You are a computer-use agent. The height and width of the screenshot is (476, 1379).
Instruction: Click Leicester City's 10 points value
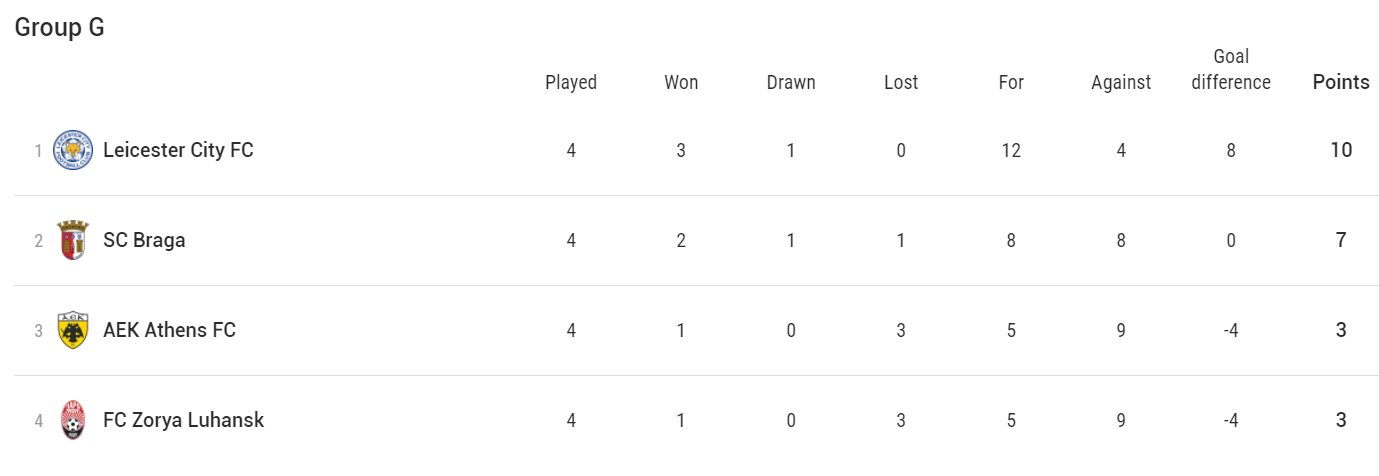1341,150
